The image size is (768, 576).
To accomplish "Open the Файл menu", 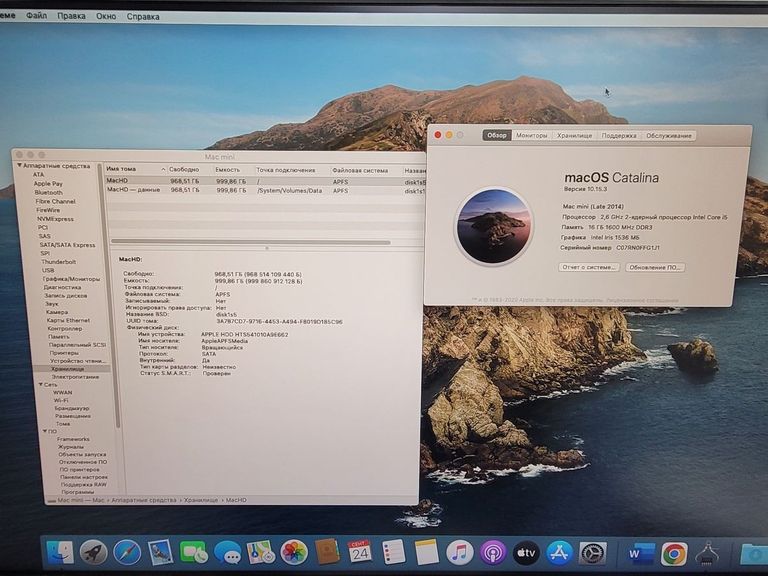I will click(x=36, y=16).
